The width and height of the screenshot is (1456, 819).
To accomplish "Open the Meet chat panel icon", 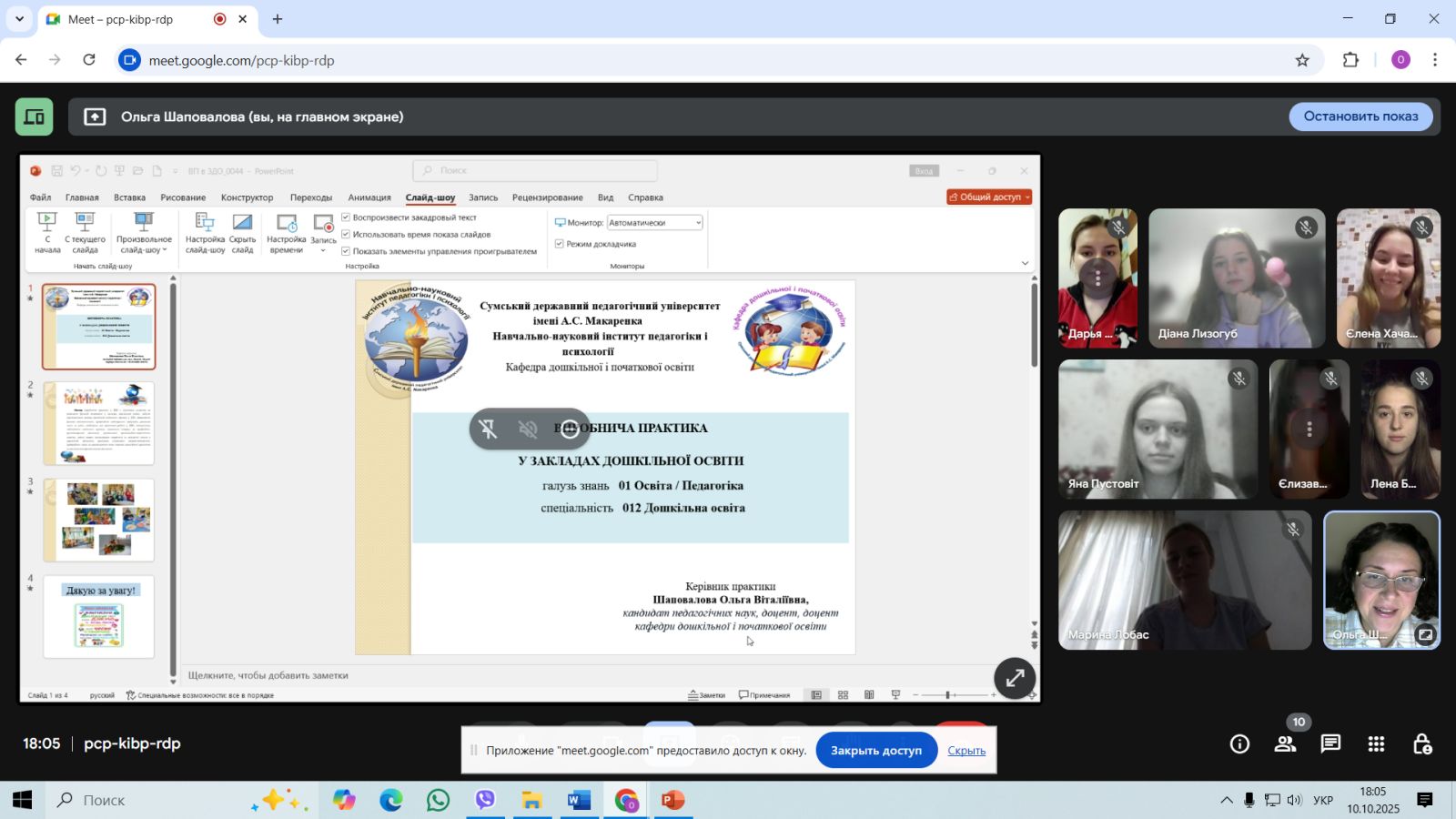I will pyautogui.click(x=1330, y=744).
